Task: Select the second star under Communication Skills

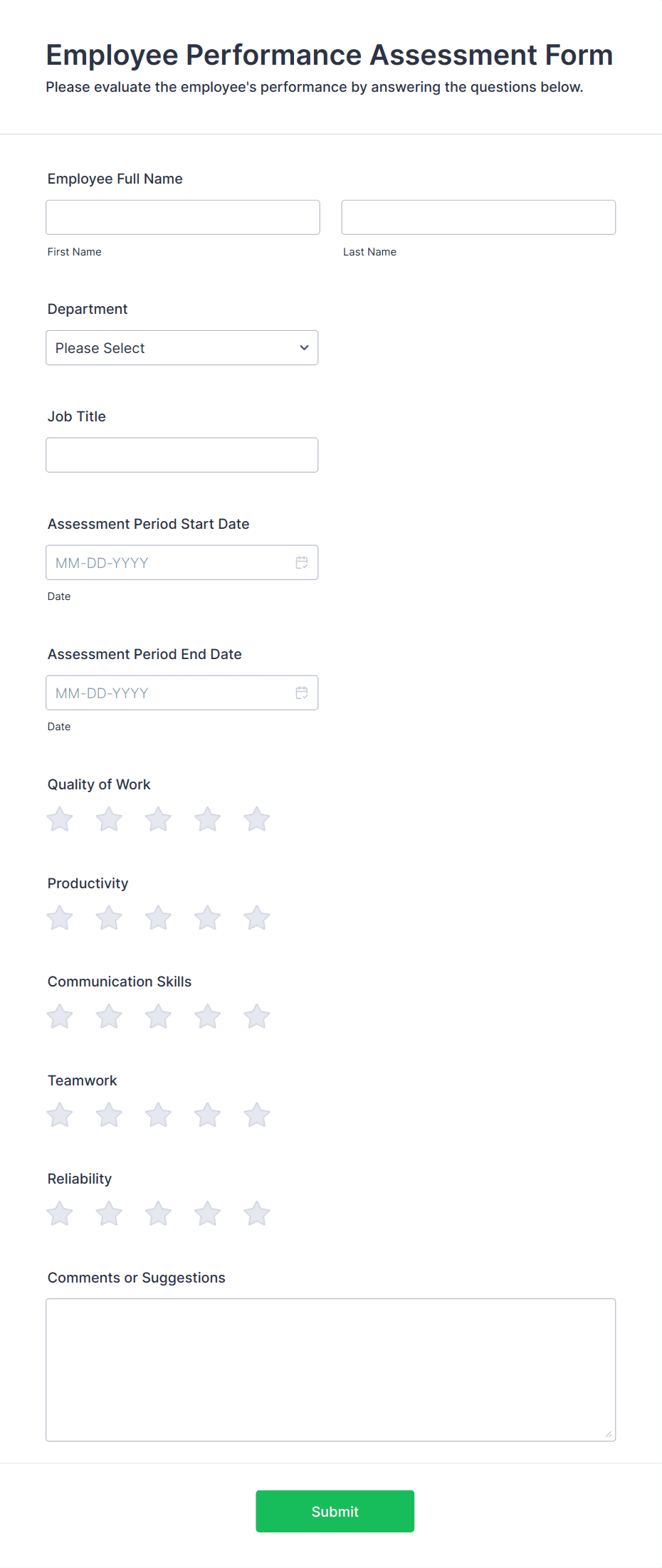Action: tap(108, 1016)
